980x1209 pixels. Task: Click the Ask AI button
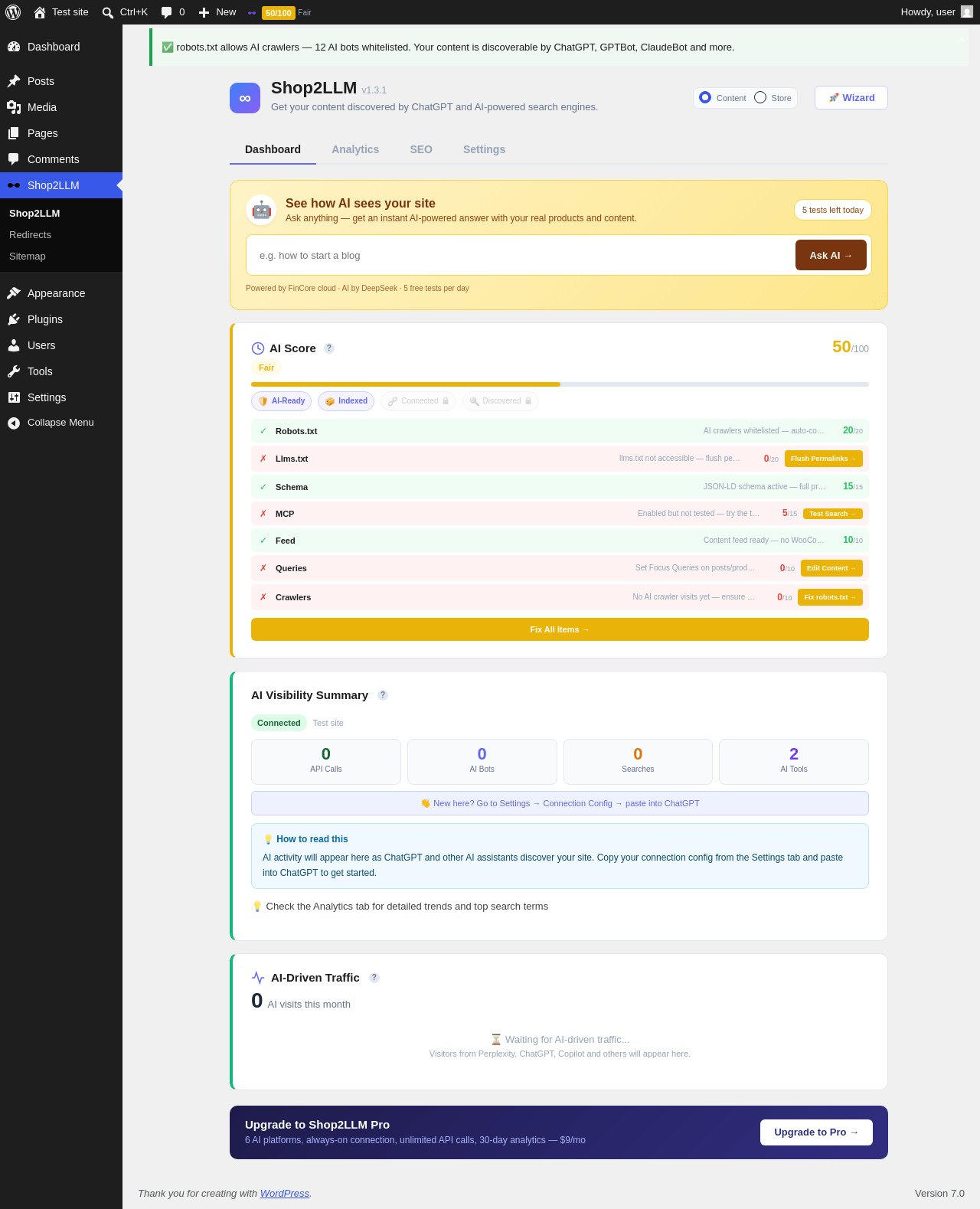click(831, 255)
